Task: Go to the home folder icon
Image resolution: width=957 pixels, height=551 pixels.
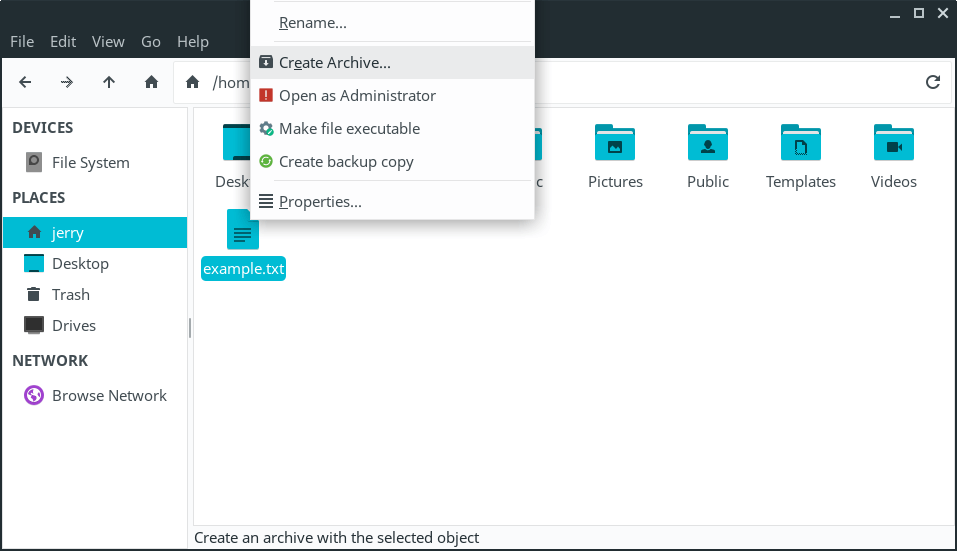Action: [151, 82]
